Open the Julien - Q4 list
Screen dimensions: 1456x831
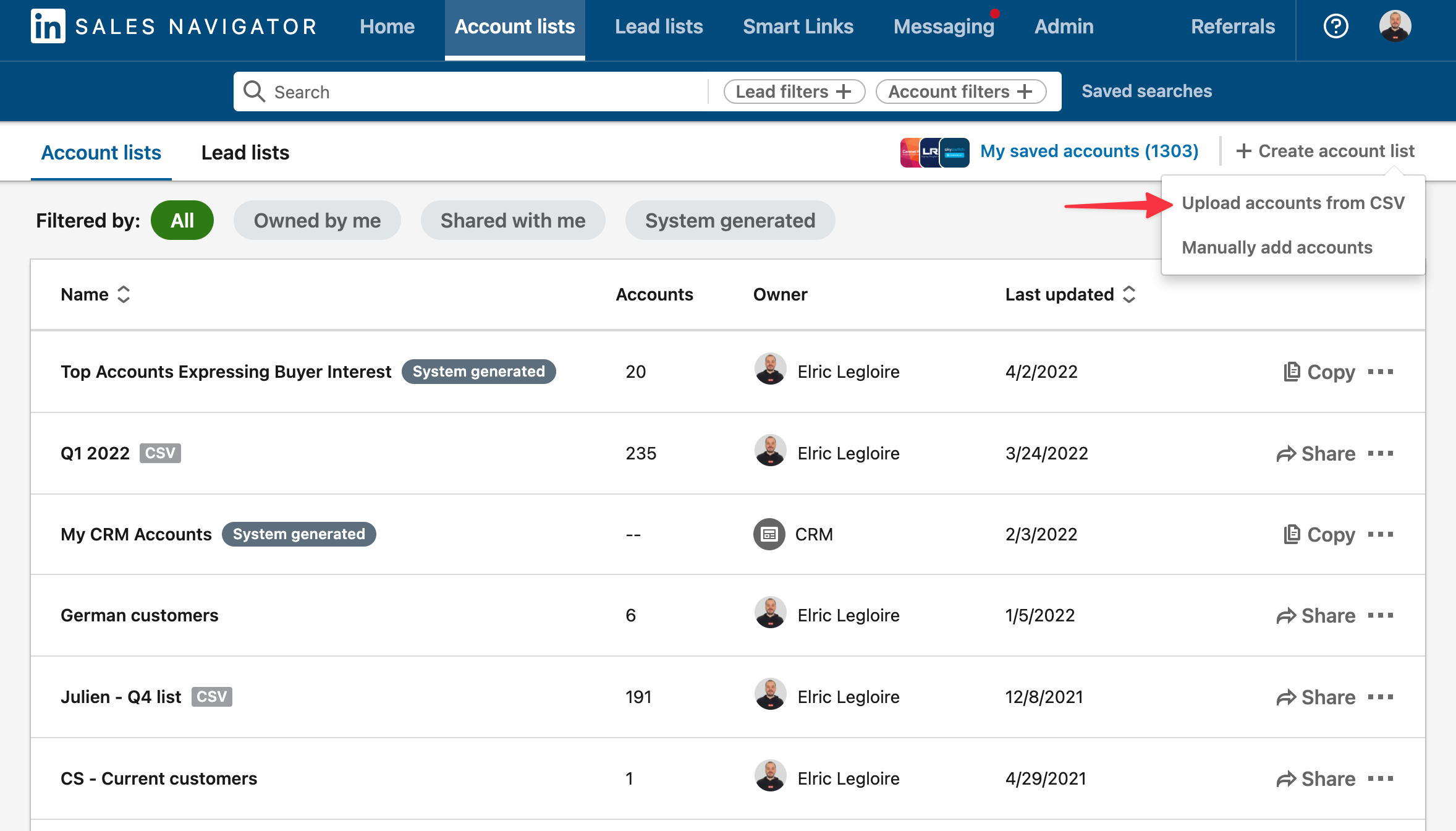pyautogui.click(x=121, y=697)
